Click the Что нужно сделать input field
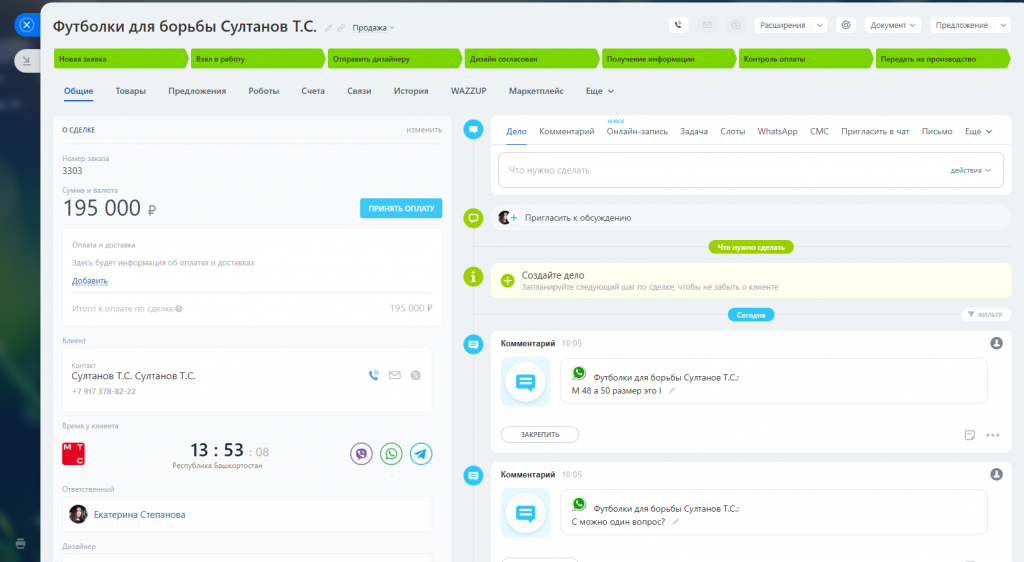The height and width of the screenshot is (562, 1024). click(750, 170)
